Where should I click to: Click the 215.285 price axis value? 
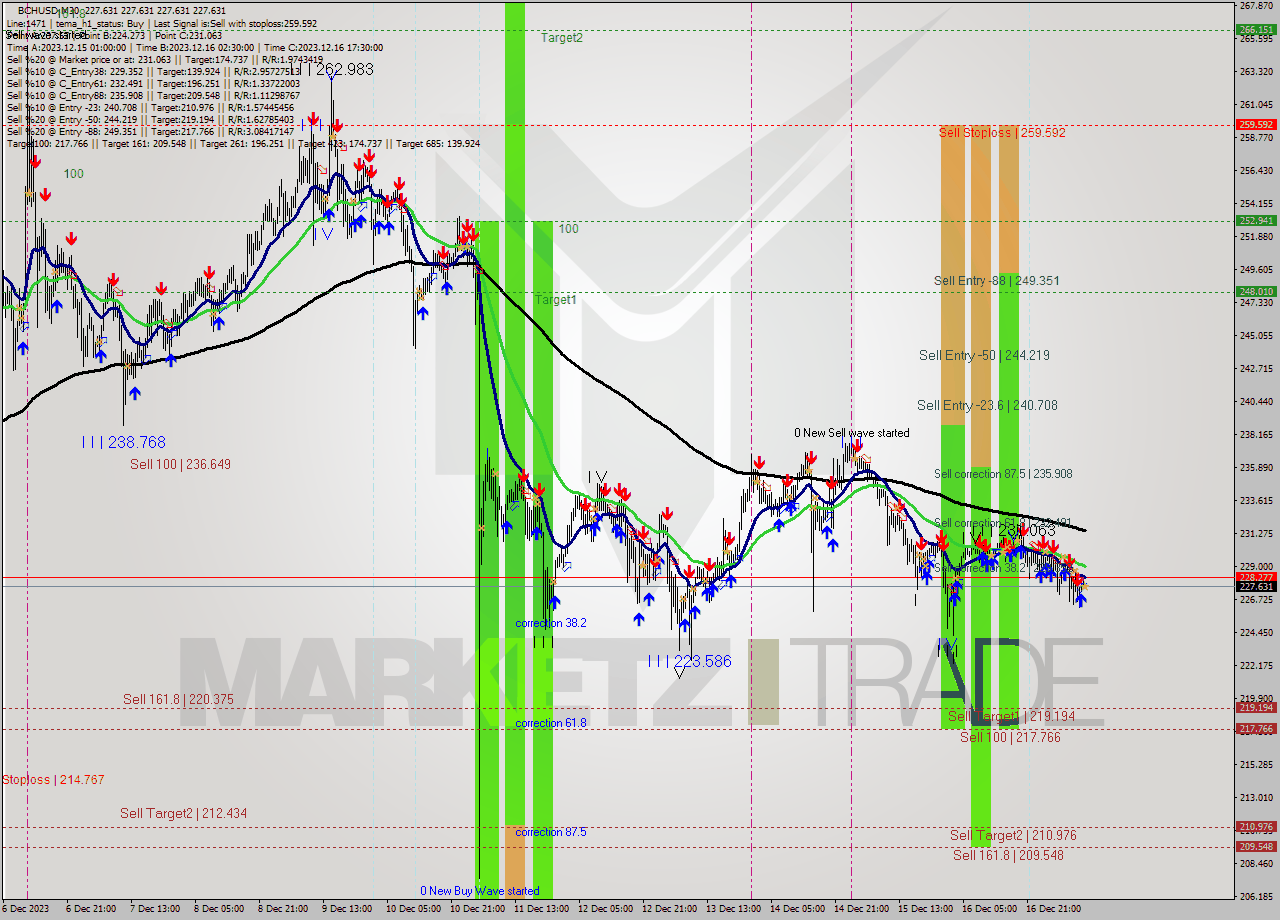click(1257, 765)
